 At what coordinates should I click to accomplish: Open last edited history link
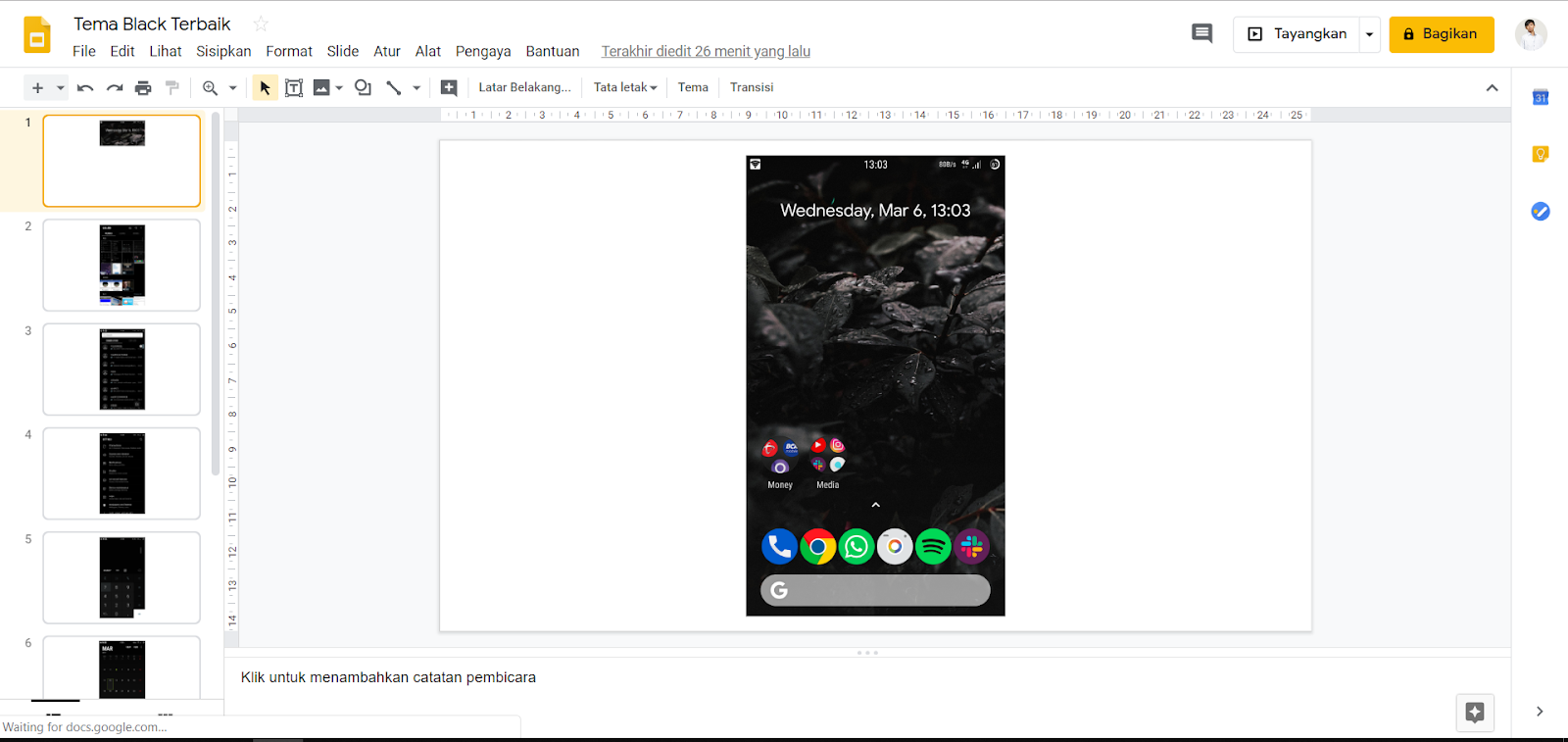pos(706,51)
